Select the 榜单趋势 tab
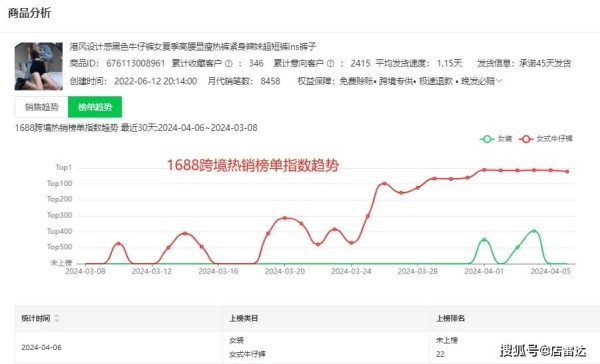This screenshot has height=364, width=600. point(95,107)
